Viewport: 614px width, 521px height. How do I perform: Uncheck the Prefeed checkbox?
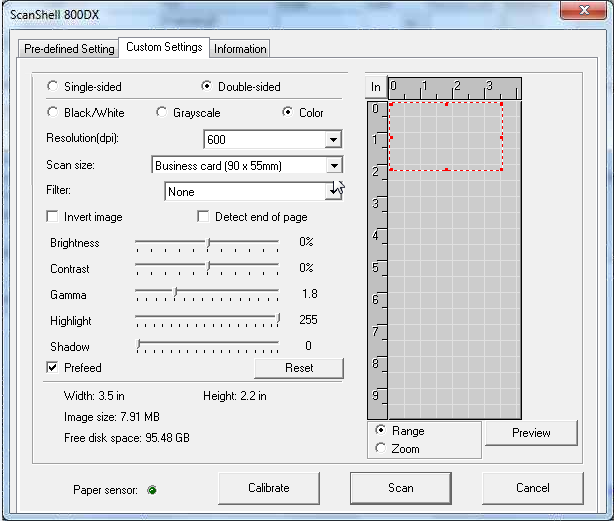[x=52, y=367]
